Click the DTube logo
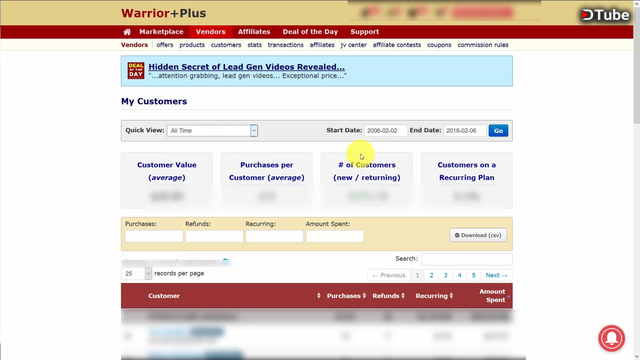This screenshot has height=360, width=640. click(x=605, y=15)
